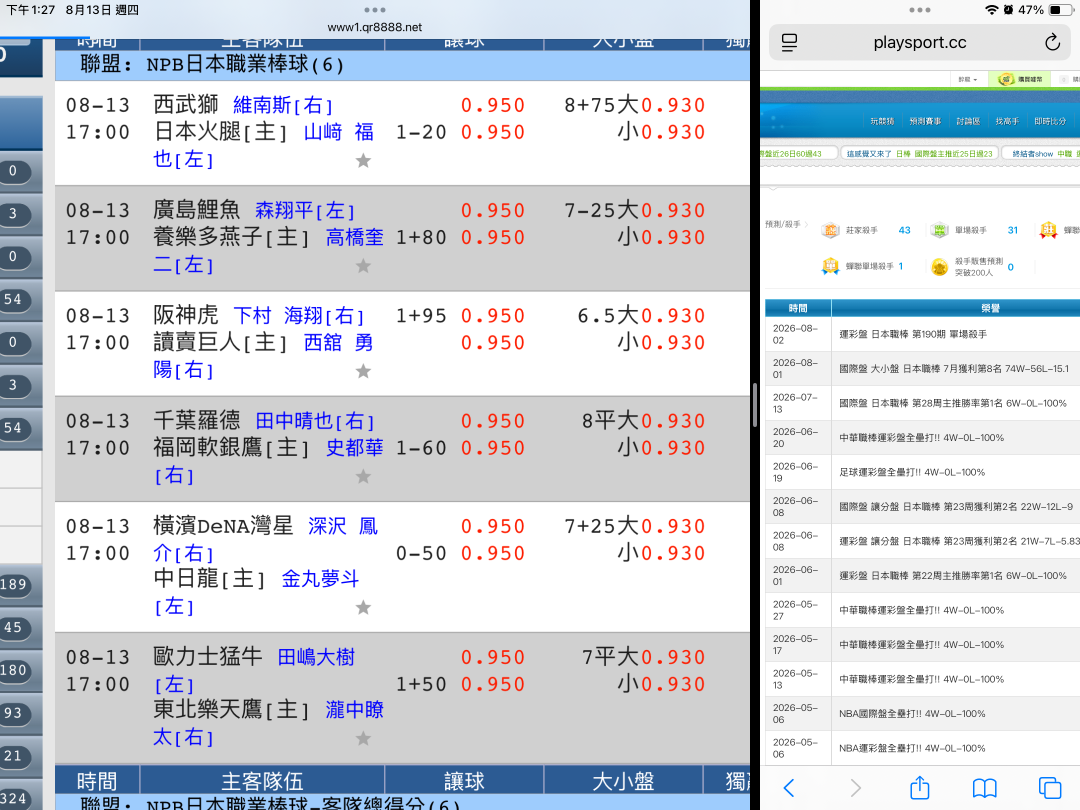Open the 即時比分 menu
Viewport: 1080px width, 810px height.
(x=1050, y=121)
